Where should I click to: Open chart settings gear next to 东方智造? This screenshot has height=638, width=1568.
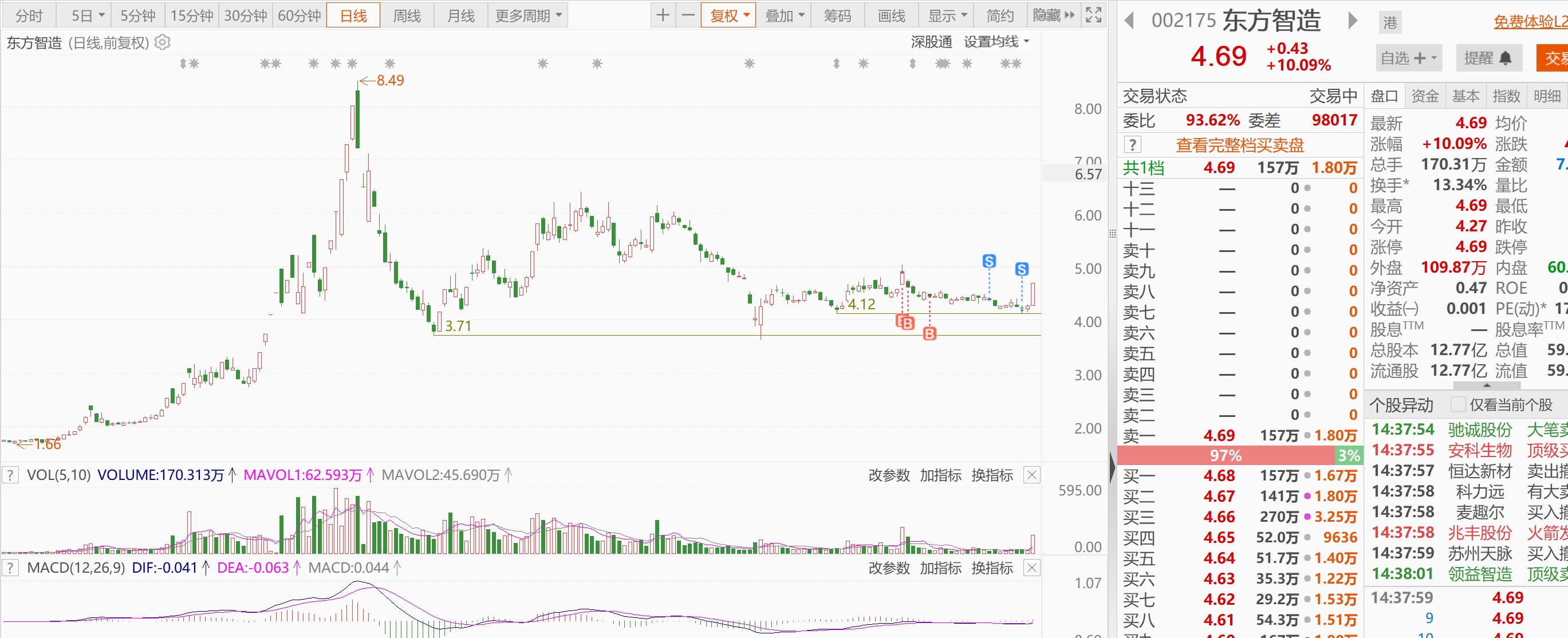(163, 42)
